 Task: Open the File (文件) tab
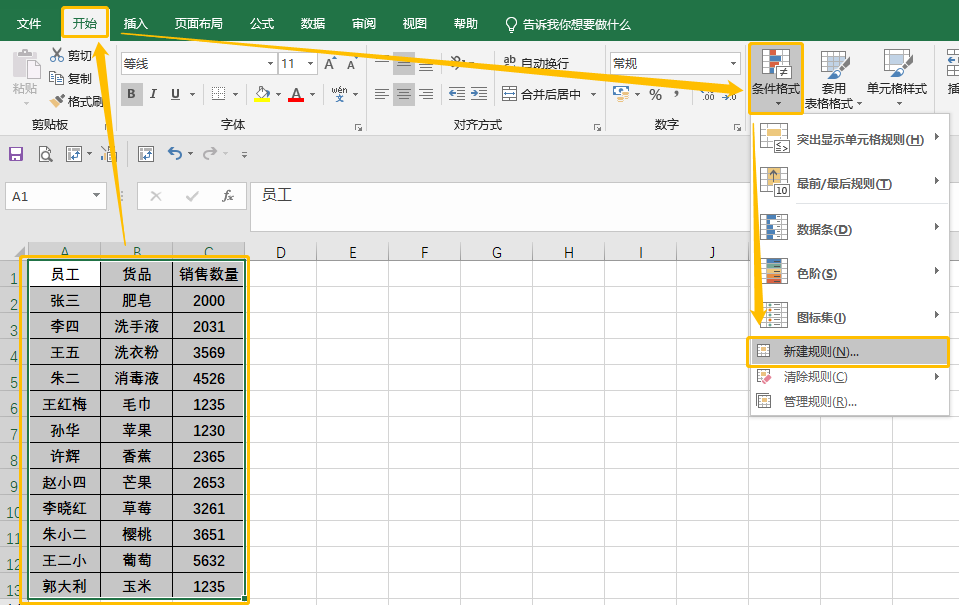tap(29, 24)
